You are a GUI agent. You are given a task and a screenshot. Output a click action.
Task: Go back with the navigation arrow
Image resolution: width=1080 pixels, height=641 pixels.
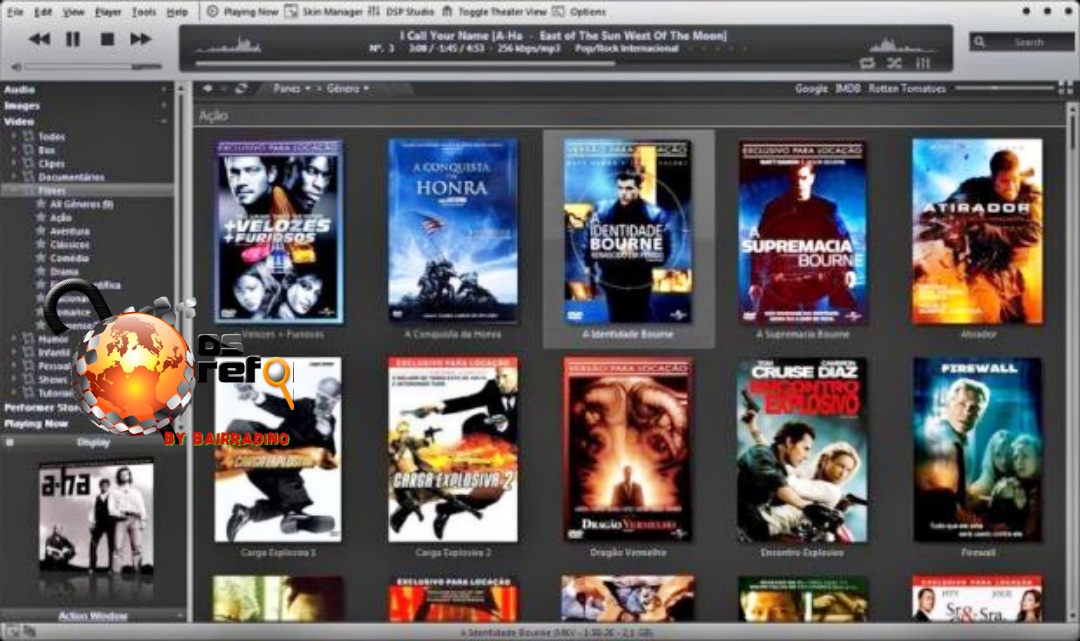[x=207, y=89]
